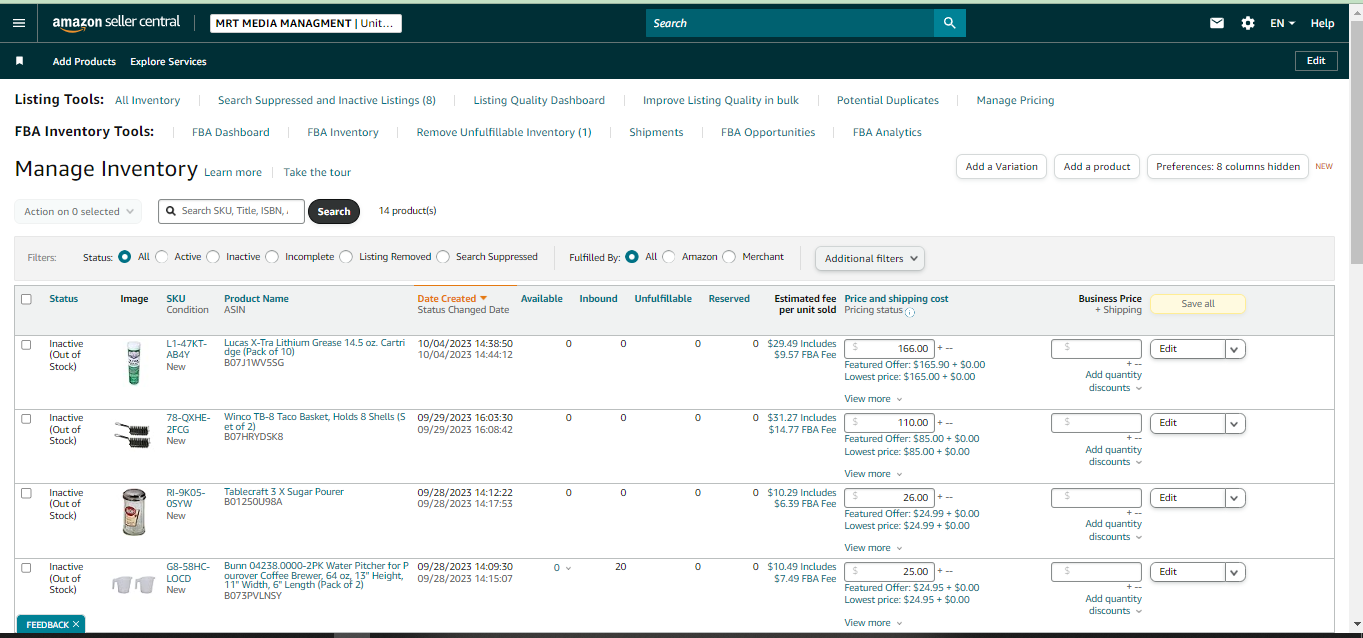Check the Tablecraft Sugar Pourer row checkbox
Screen dimensions: 1363x638
(x=26, y=493)
